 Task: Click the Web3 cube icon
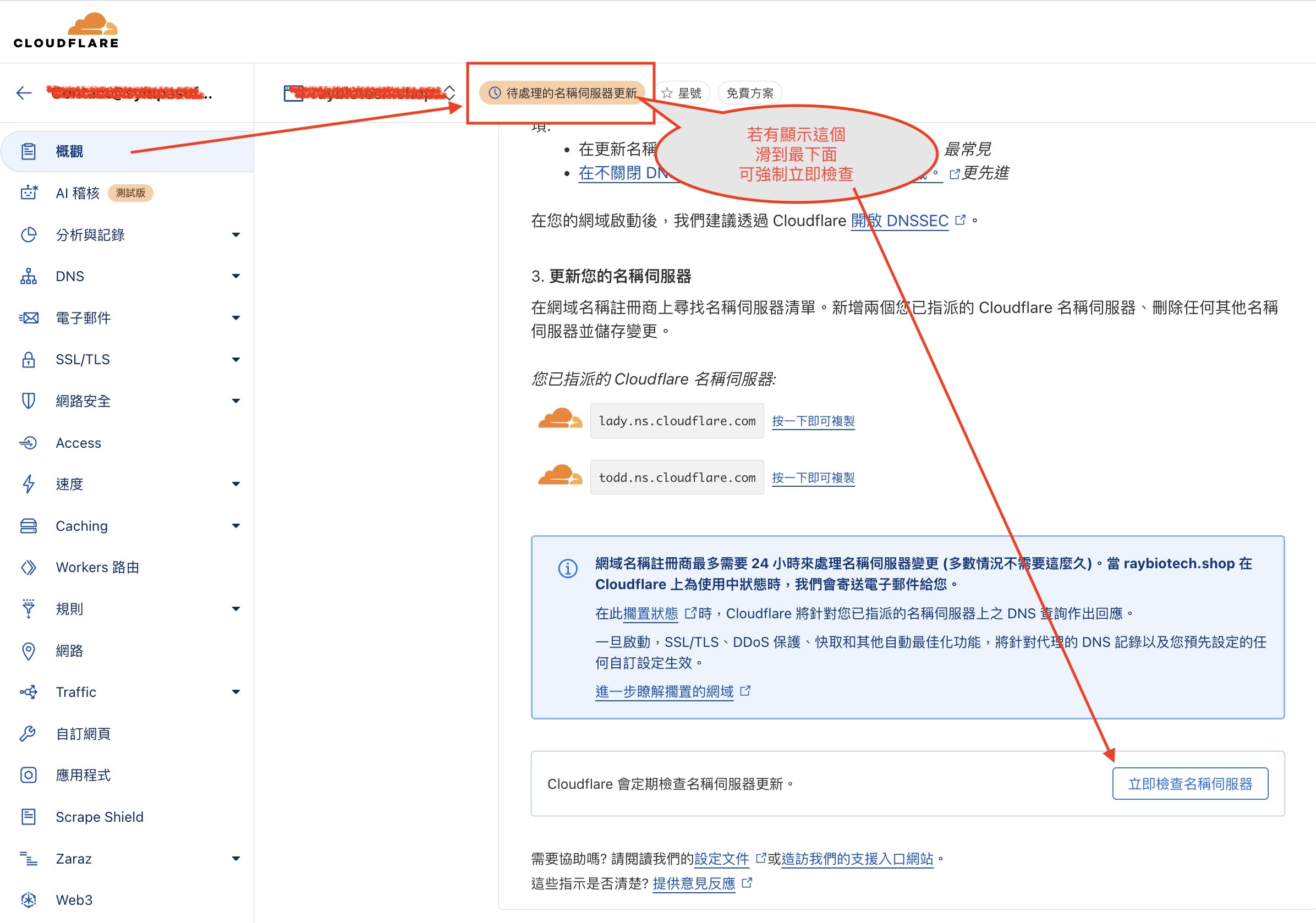pyautogui.click(x=29, y=900)
